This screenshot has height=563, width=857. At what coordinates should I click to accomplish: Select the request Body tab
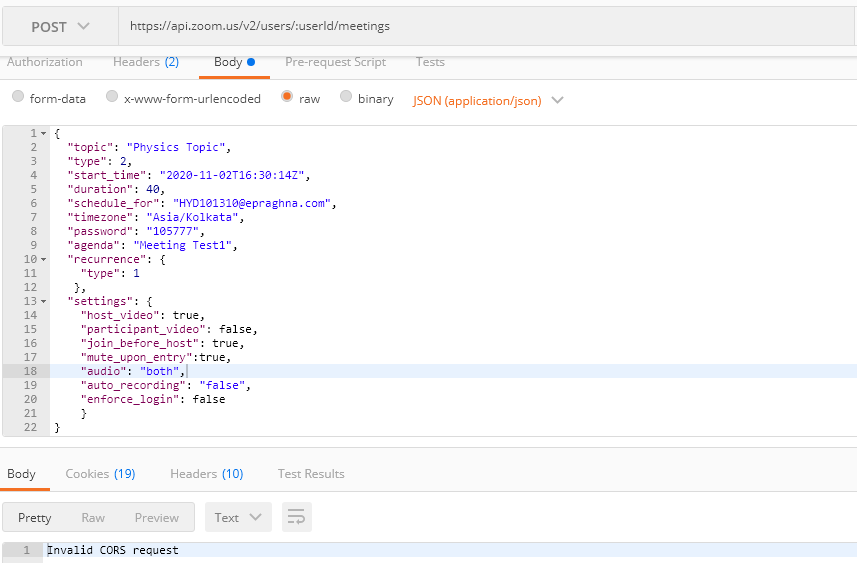[x=234, y=62]
